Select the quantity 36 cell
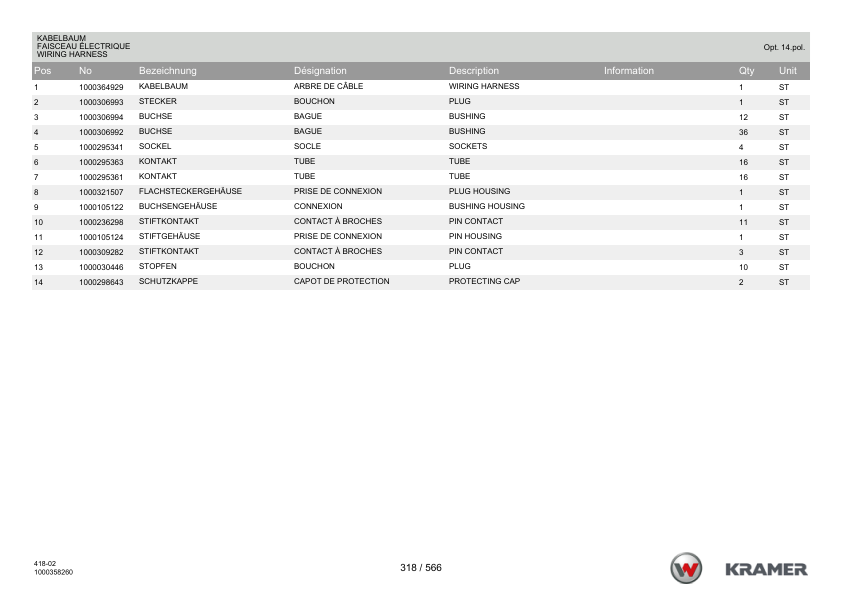 743,132
